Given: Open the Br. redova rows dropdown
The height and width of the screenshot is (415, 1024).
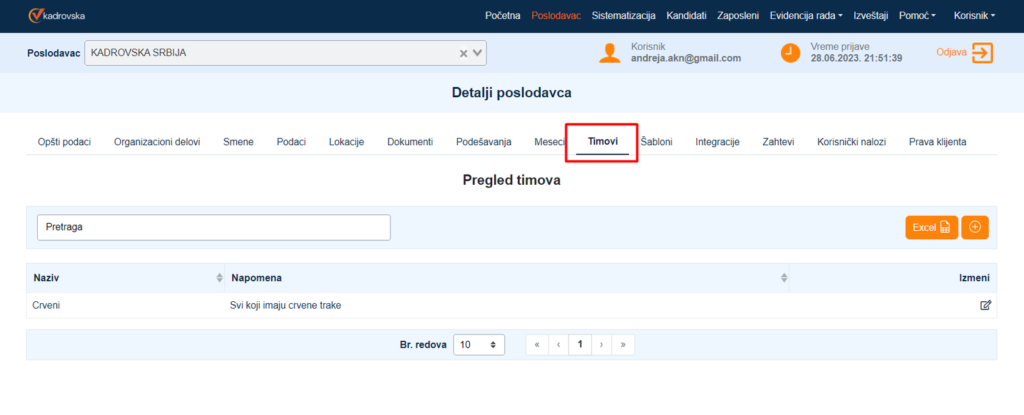Looking at the screenshot, I should 478,344.
